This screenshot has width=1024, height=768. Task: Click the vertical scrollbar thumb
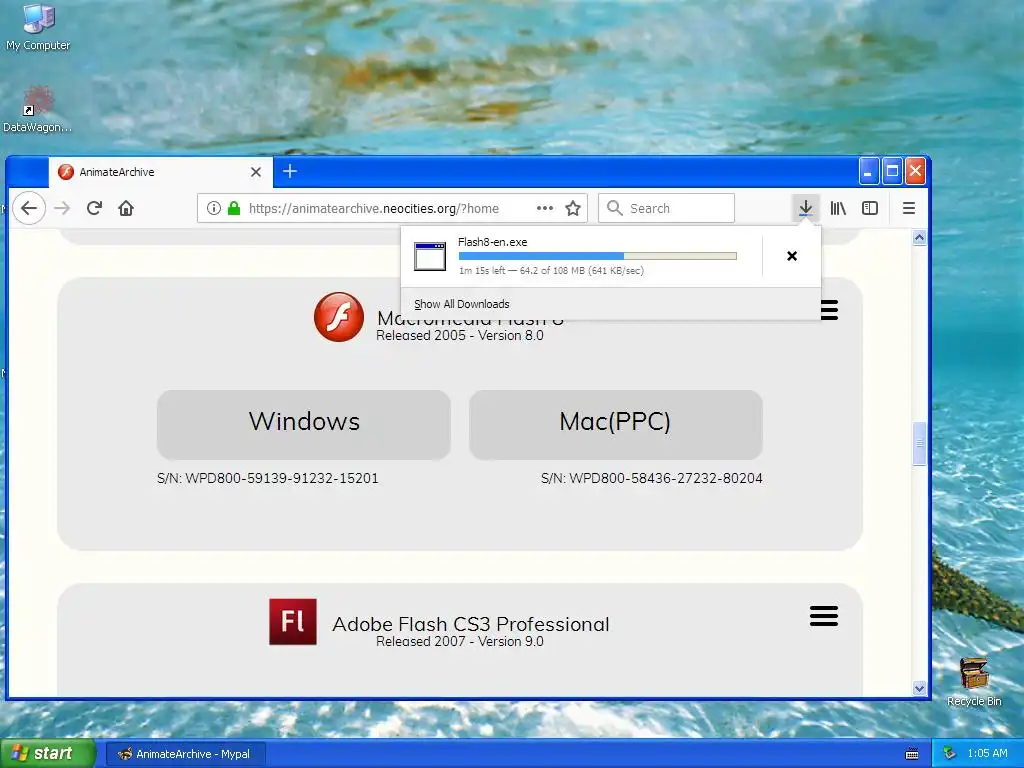(x=920, y=444)
